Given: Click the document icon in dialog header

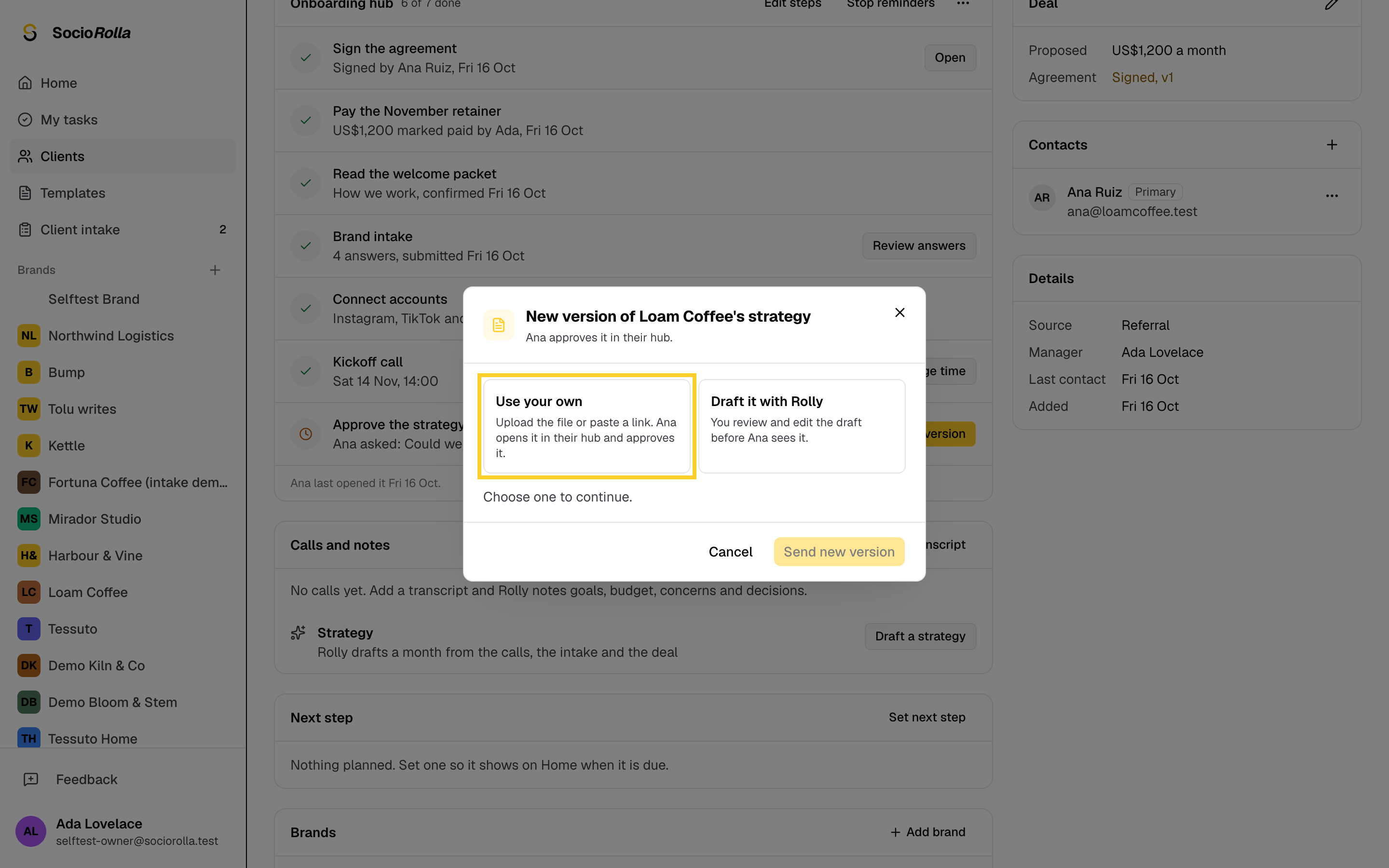Looking at the screenshot, I should pyautogui.click(x=498, y=325).
